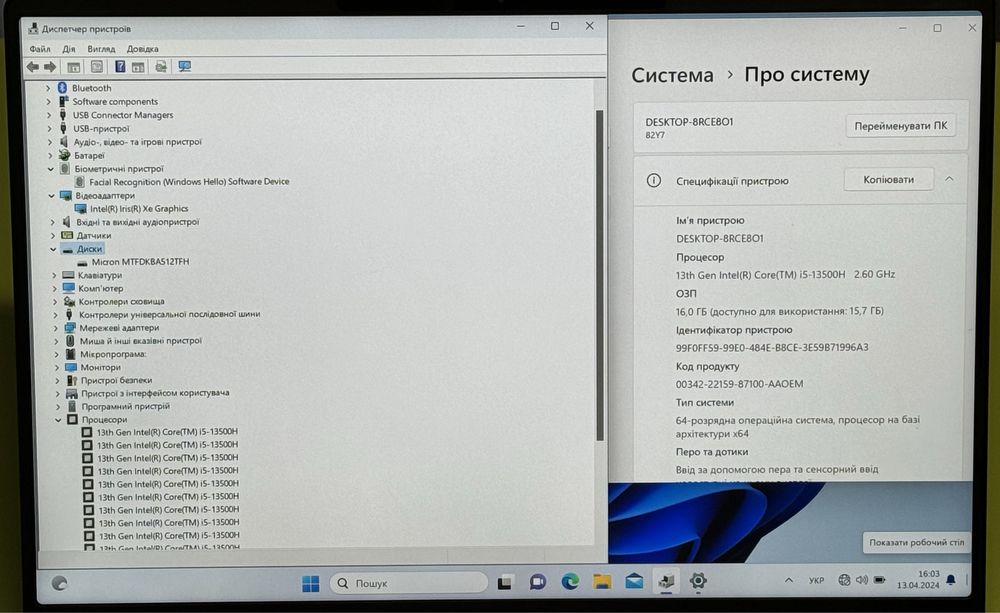The height and width of the screenshot is (613, 1000).
Task: Select the Bluetooth icon in device tree
Action: pos(62,87)
